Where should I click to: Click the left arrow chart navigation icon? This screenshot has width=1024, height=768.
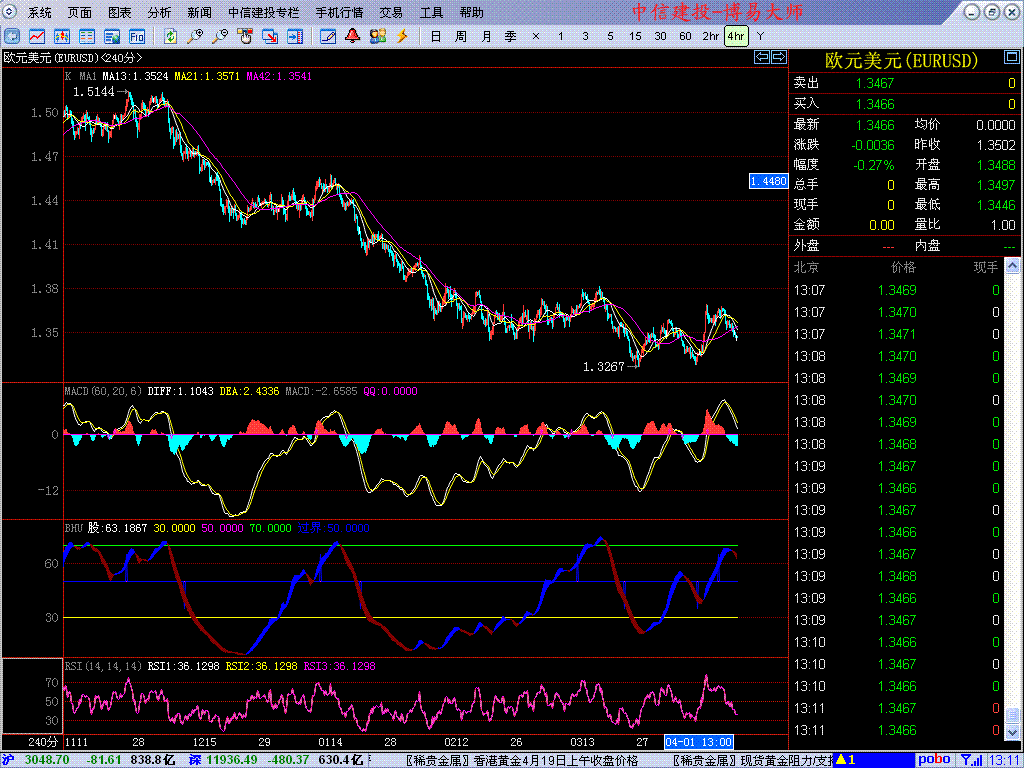pyautogui.click(x=762, y=57)
